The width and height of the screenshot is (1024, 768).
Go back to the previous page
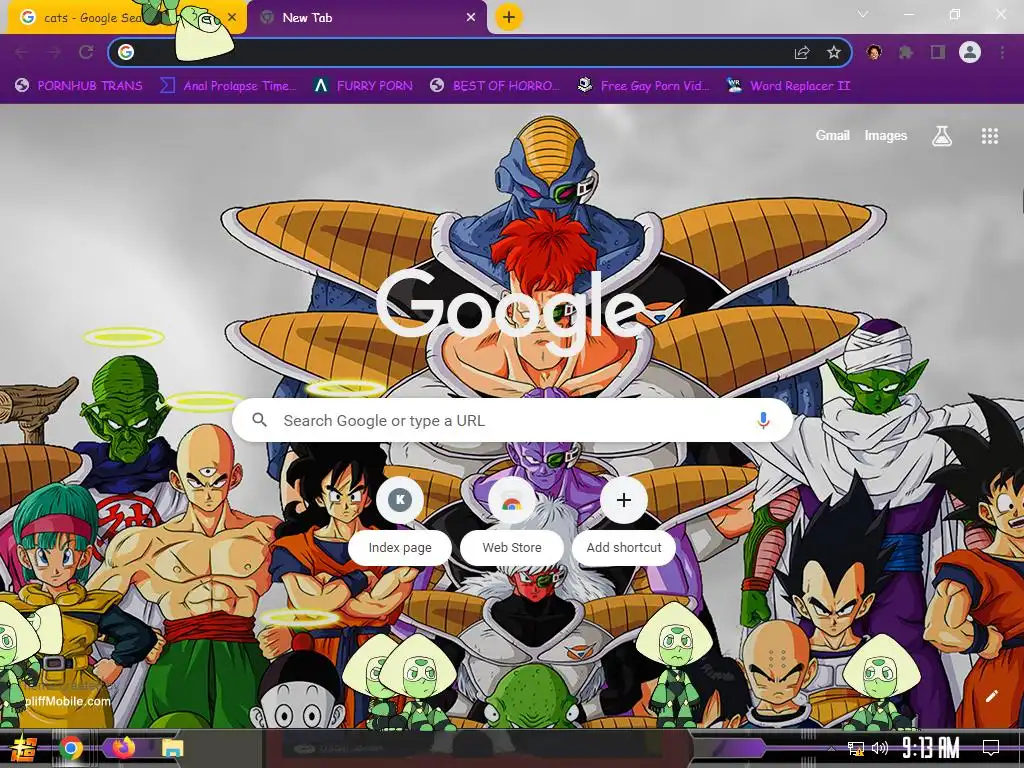pos(22,52)
